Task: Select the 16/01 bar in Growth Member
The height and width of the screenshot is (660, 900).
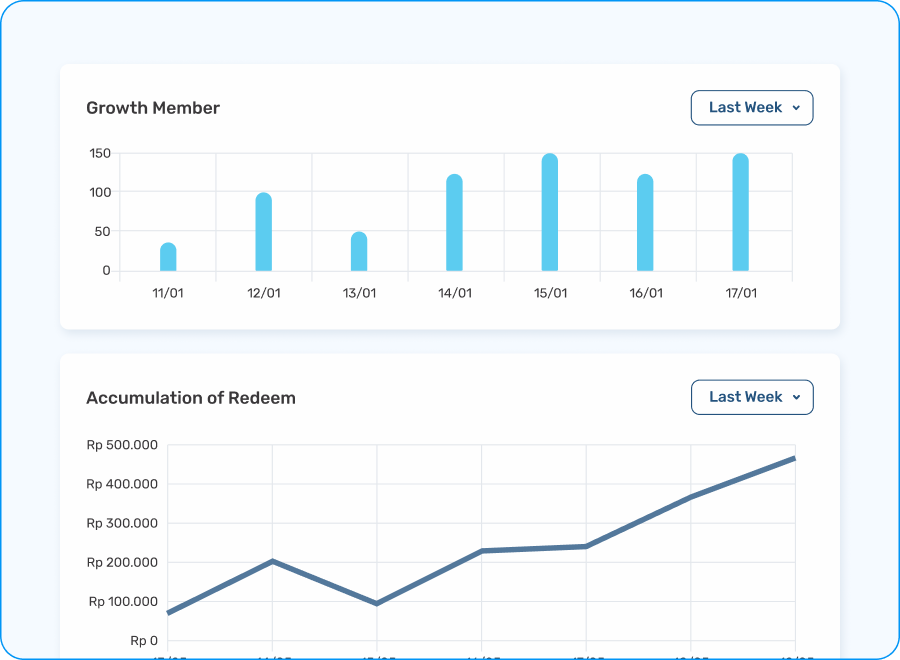Action: [645, 223]
